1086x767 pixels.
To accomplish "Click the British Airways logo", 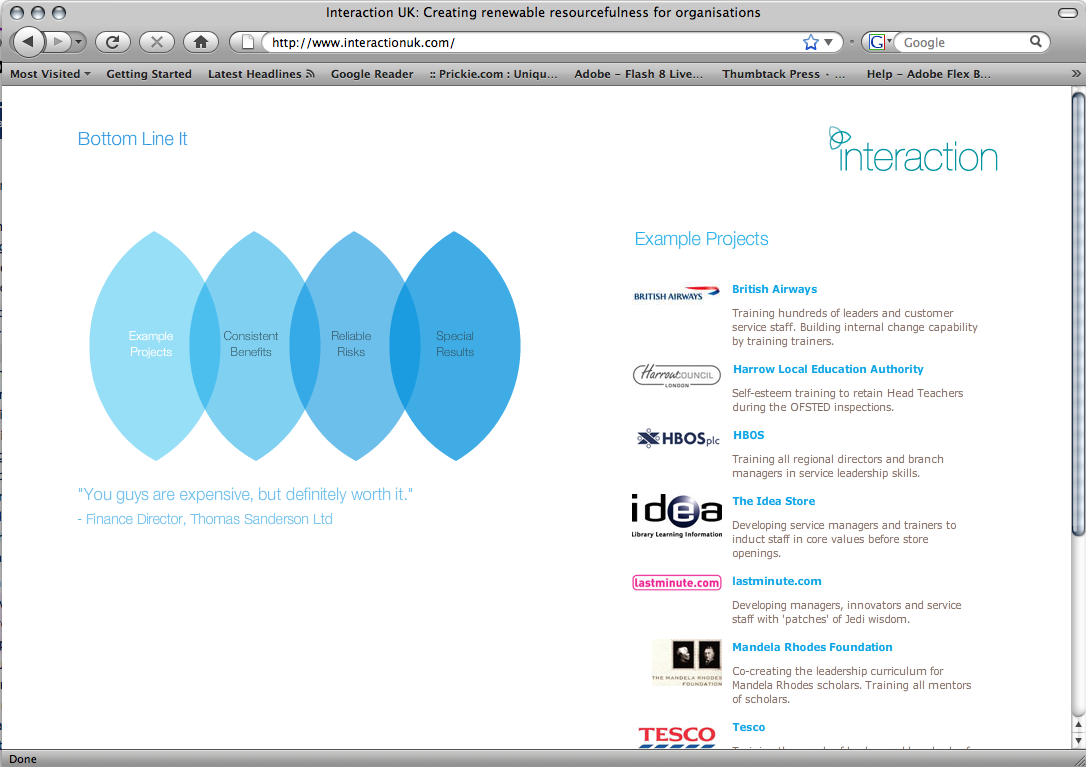I will (677, 294).
